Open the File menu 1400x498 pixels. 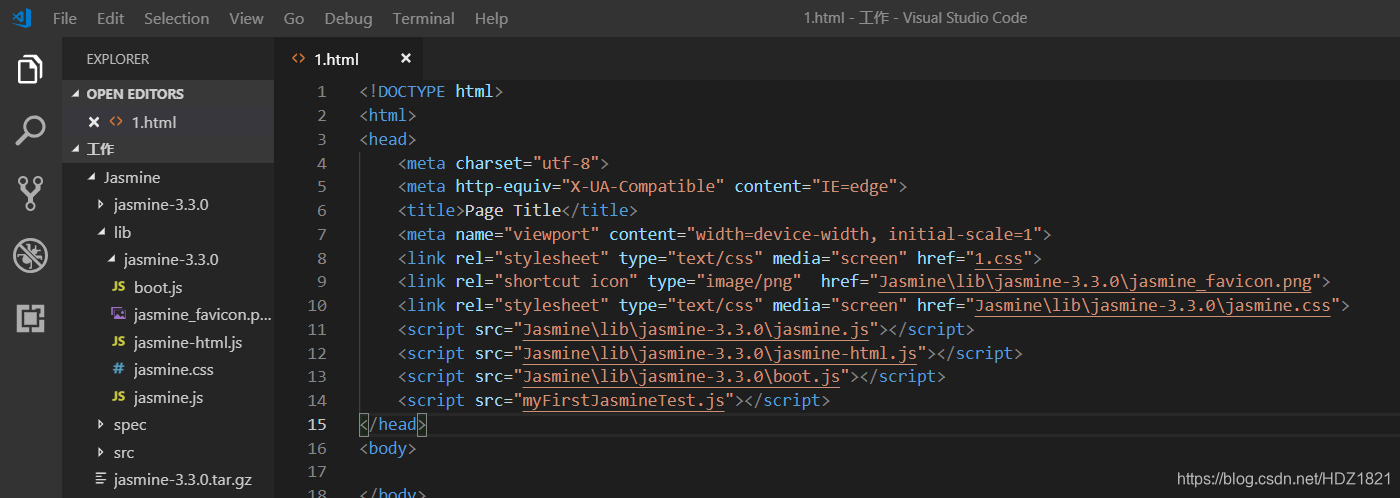[x=64, y=18]
